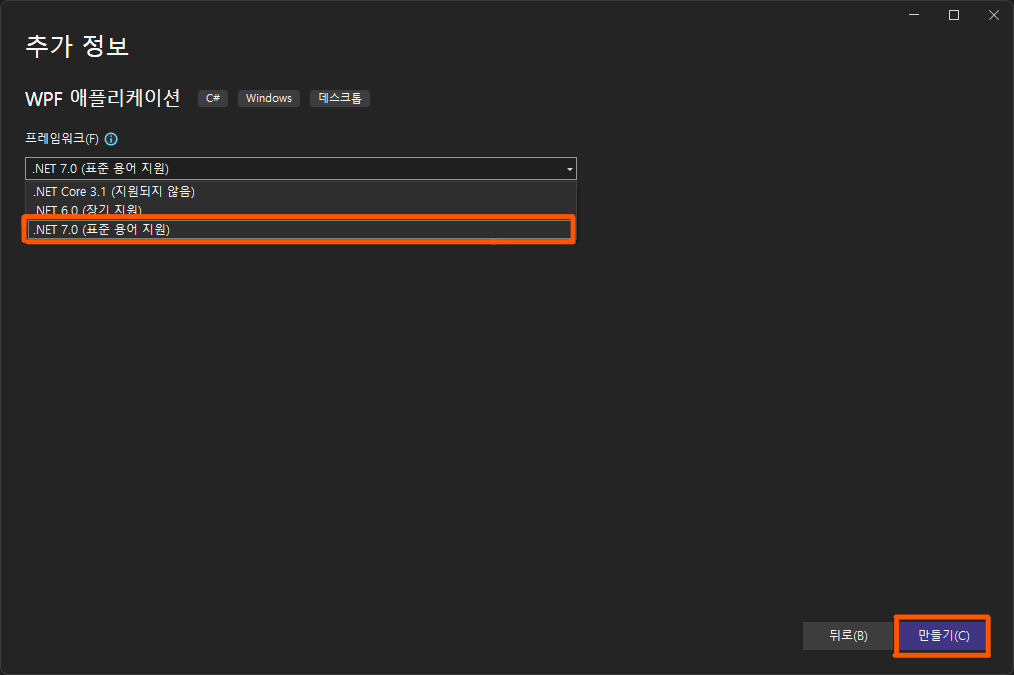This screenshot has width=1014, height=675.
Task: Open the framework info tooltip icon
Action: 111,139
